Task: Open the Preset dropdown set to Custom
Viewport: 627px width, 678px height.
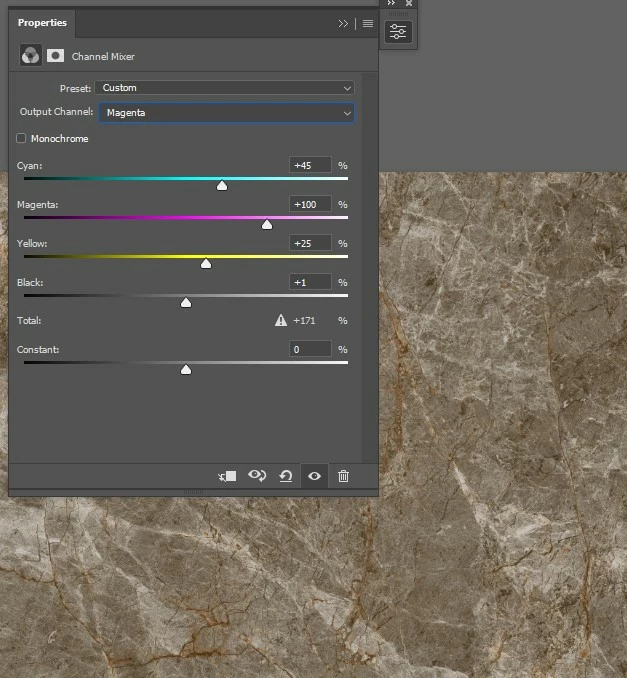Action: pos(226,88)
